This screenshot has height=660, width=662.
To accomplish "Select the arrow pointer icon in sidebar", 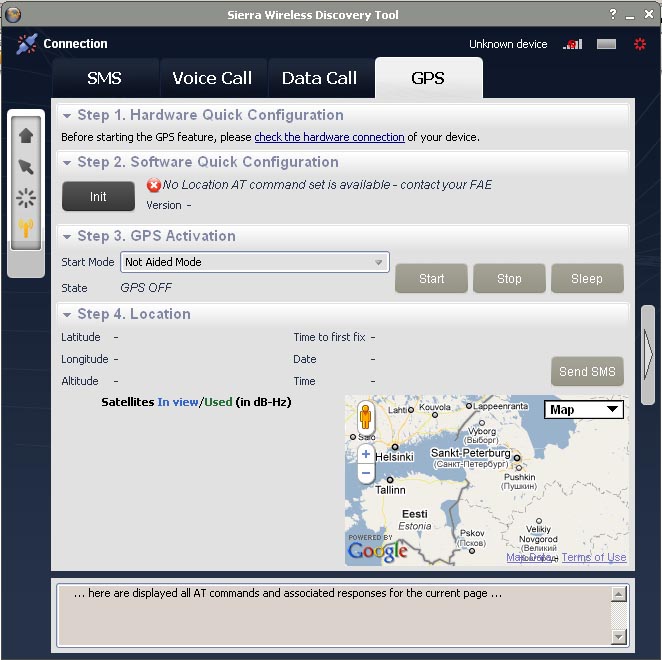I will click(26, 167).
